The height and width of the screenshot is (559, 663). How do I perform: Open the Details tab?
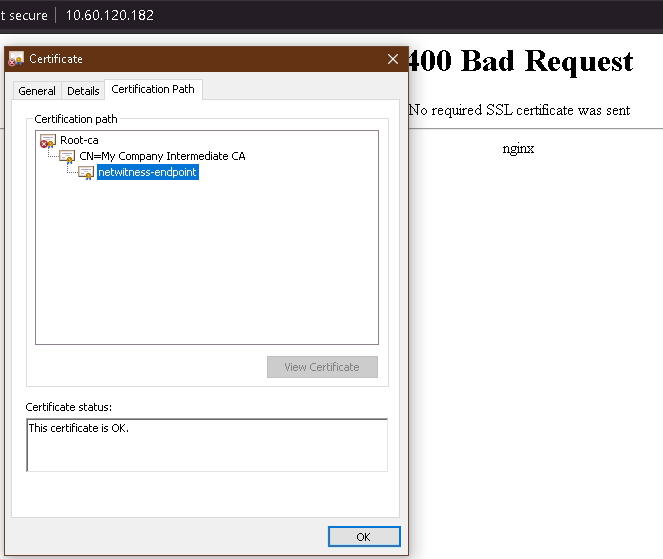point(83,91)
